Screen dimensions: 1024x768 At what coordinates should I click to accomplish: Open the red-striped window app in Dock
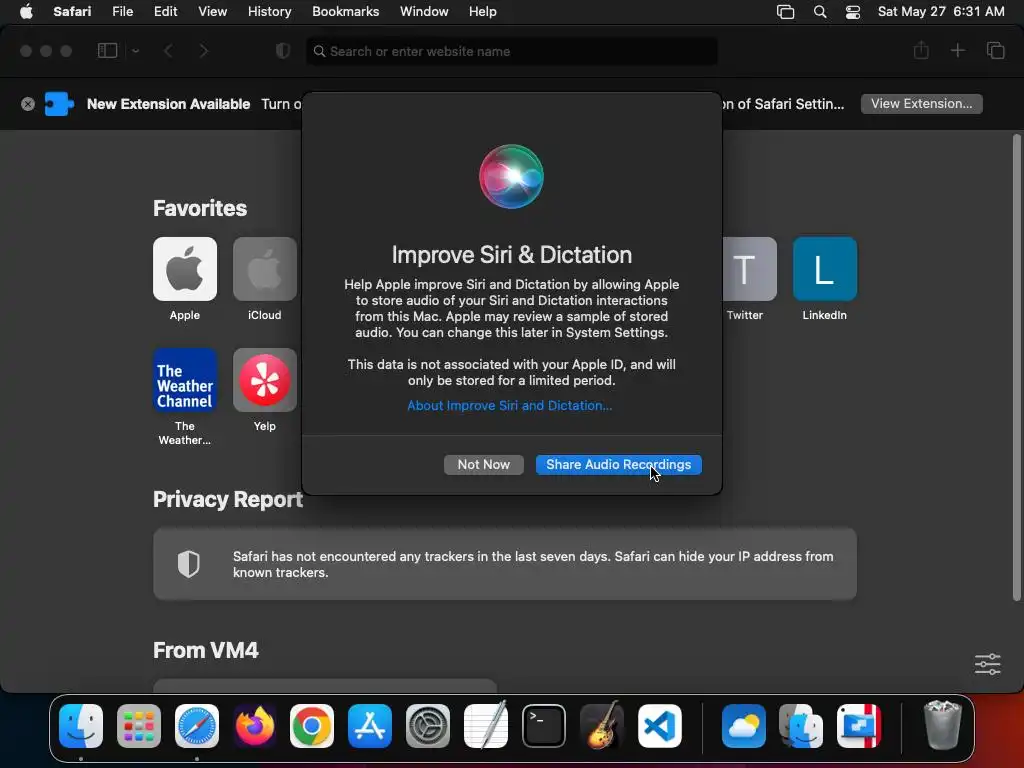tap(859, 726)
